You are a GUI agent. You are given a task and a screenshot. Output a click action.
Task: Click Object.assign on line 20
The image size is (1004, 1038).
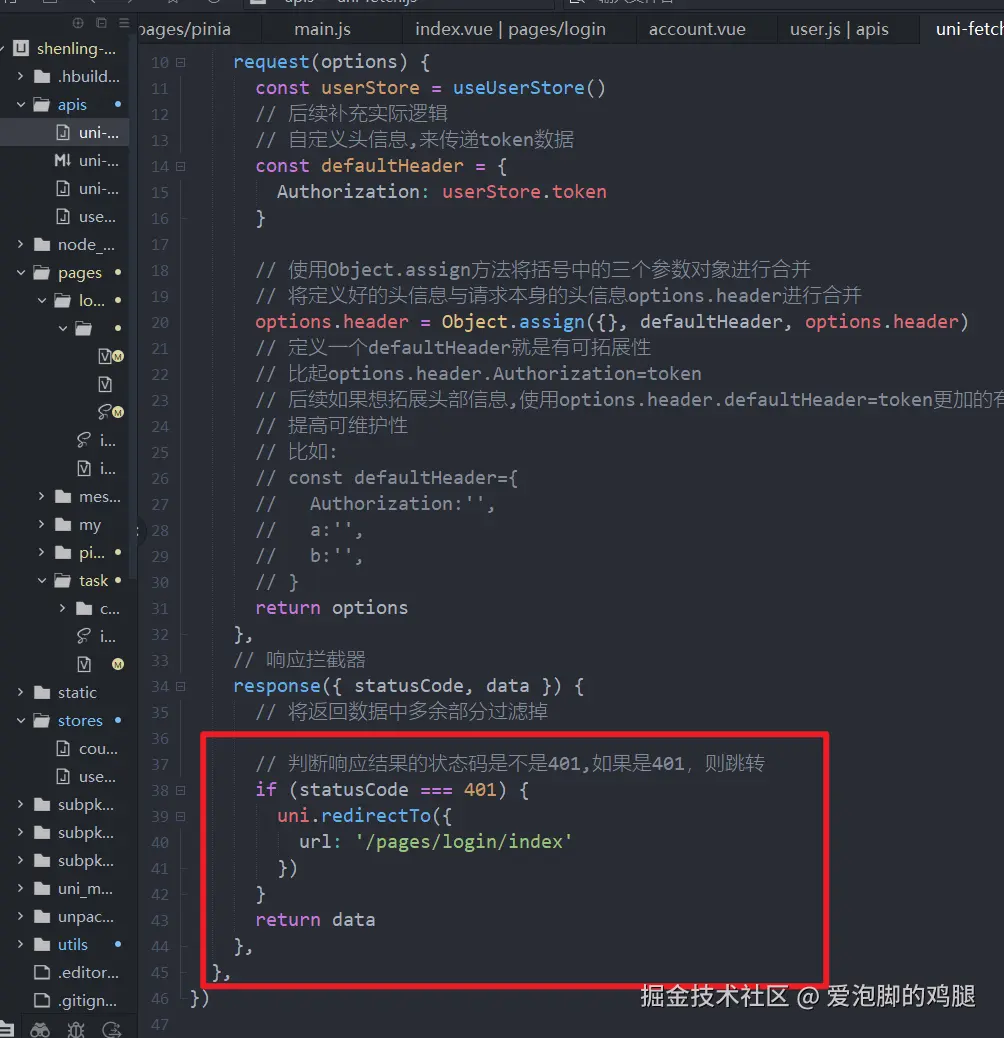pyautogui.click(x=513, y=322)
